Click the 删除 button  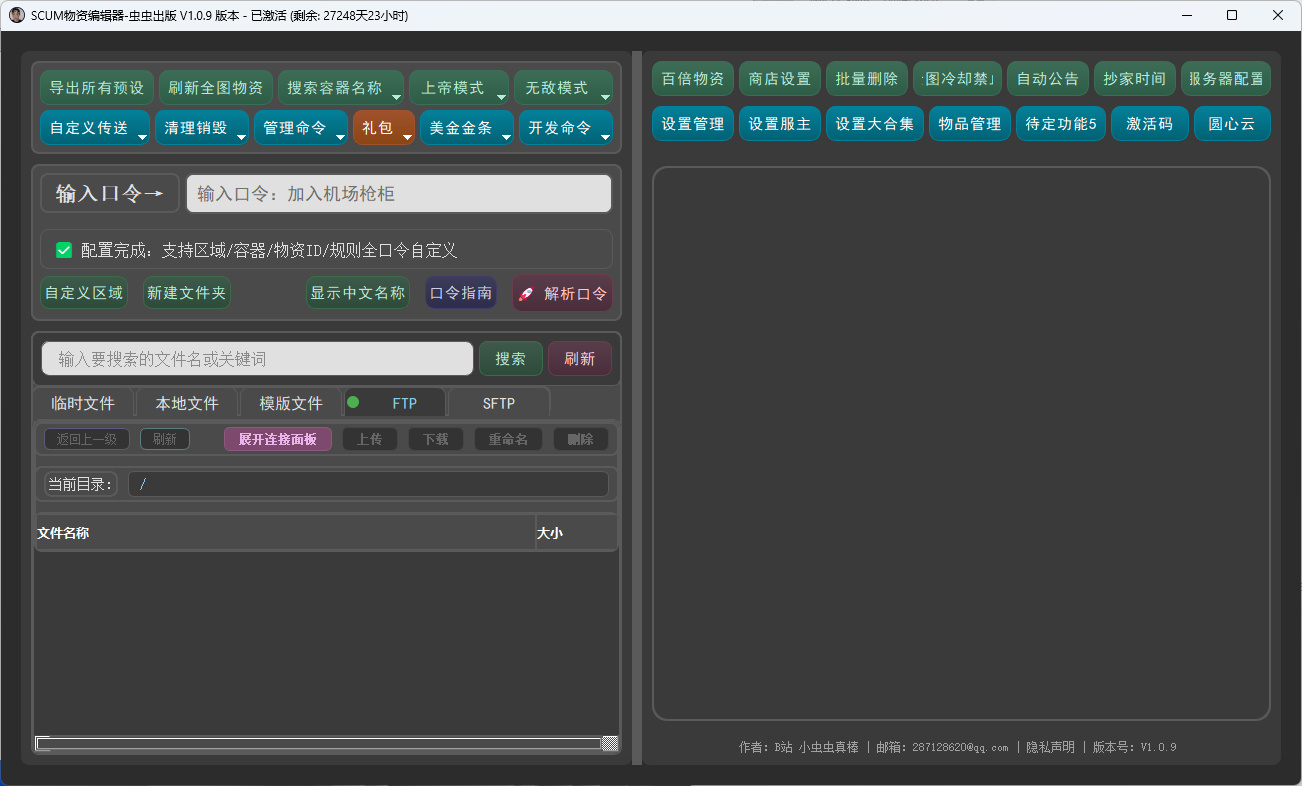pyautogui.click(x=581, y=439)
